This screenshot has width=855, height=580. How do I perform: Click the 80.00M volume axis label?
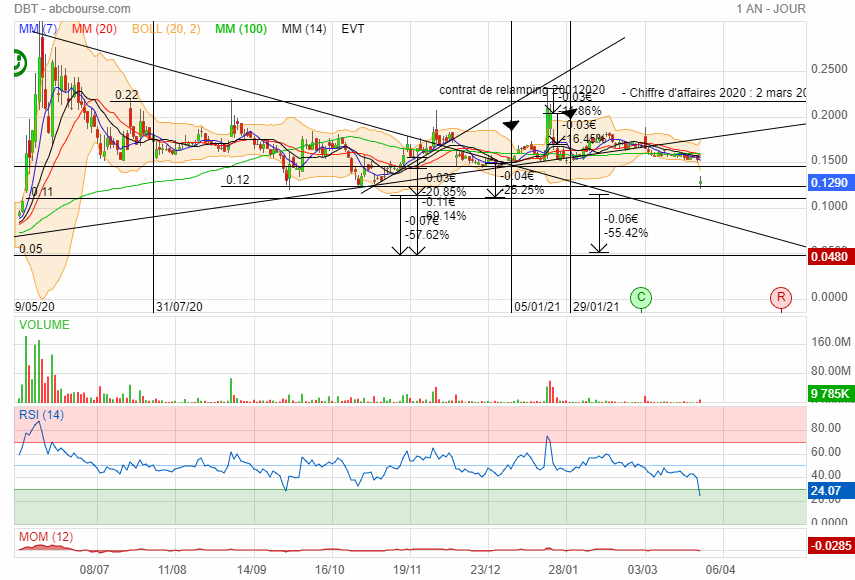click(831, 371)
